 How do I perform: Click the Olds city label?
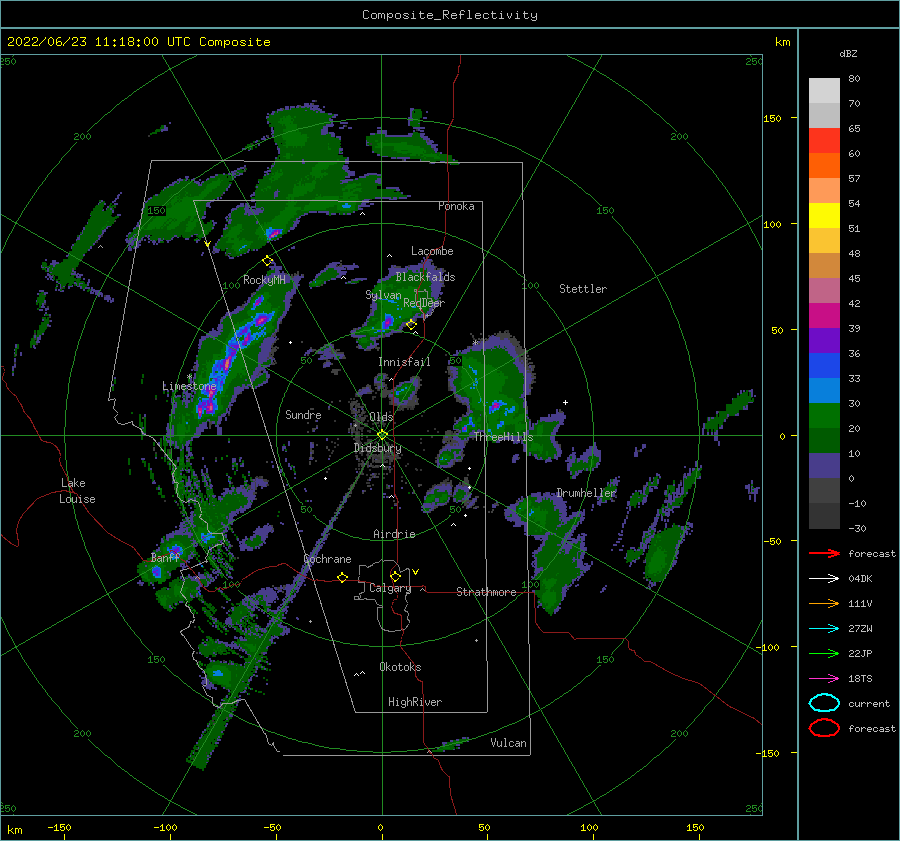tap(381, 417)
